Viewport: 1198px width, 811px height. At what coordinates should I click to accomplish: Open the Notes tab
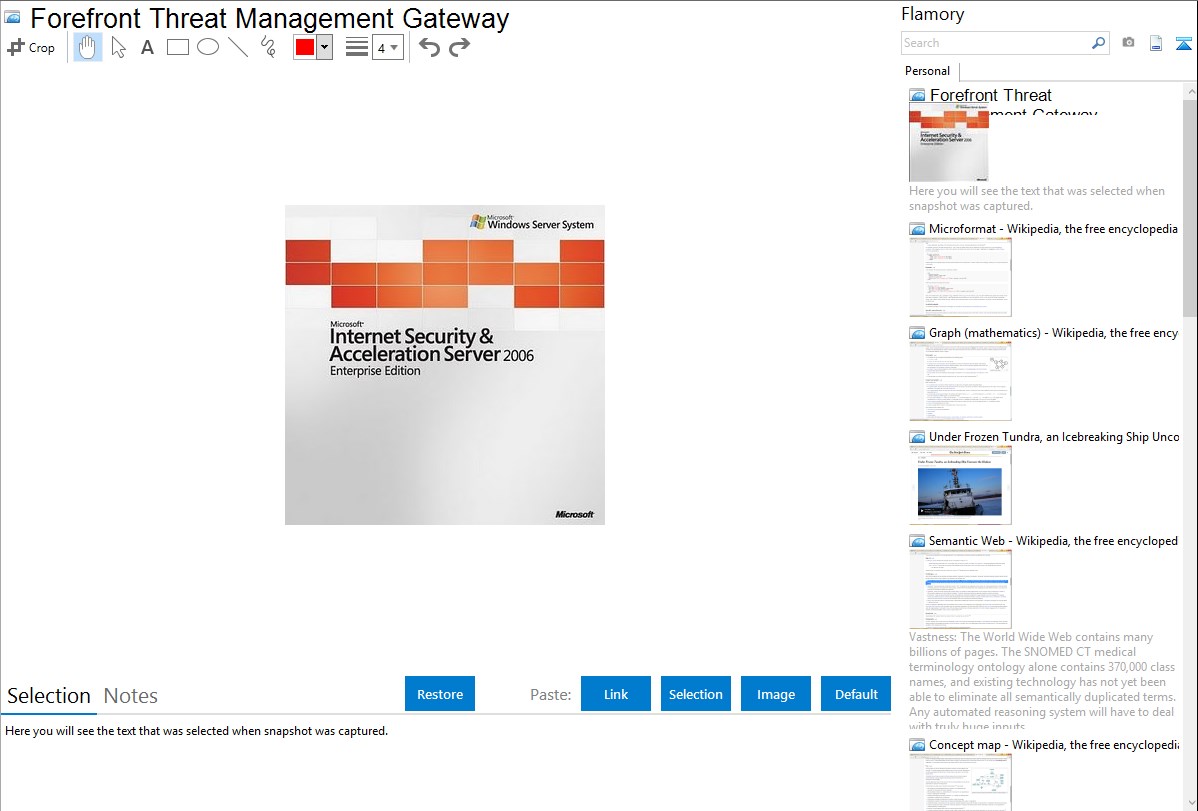tap(131, 696)
